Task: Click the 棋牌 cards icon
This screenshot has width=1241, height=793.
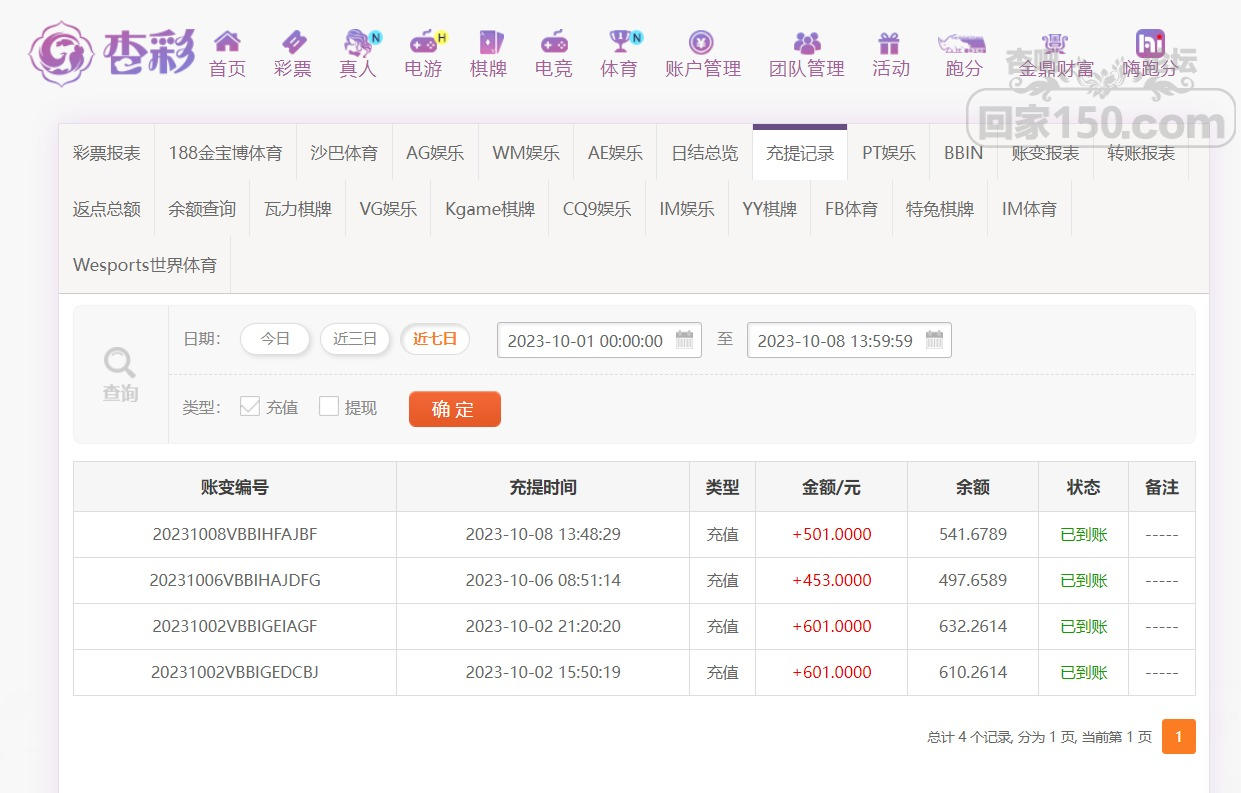Action: [x=489, y=42]
